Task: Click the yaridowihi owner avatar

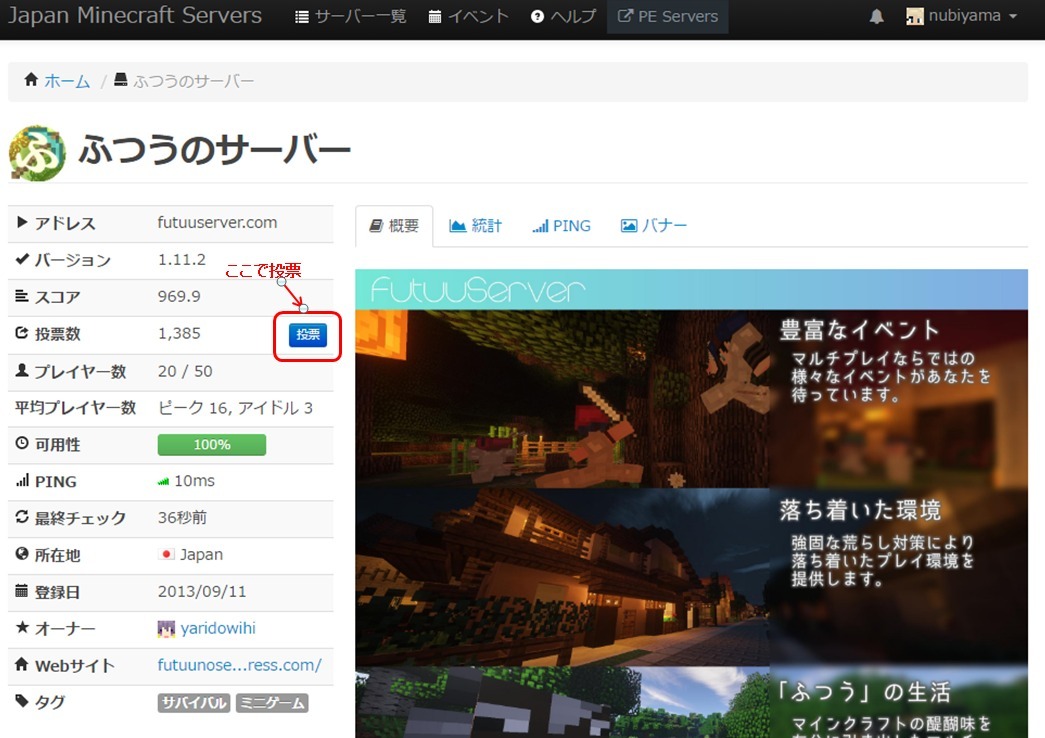Action: tap(167, 629)
